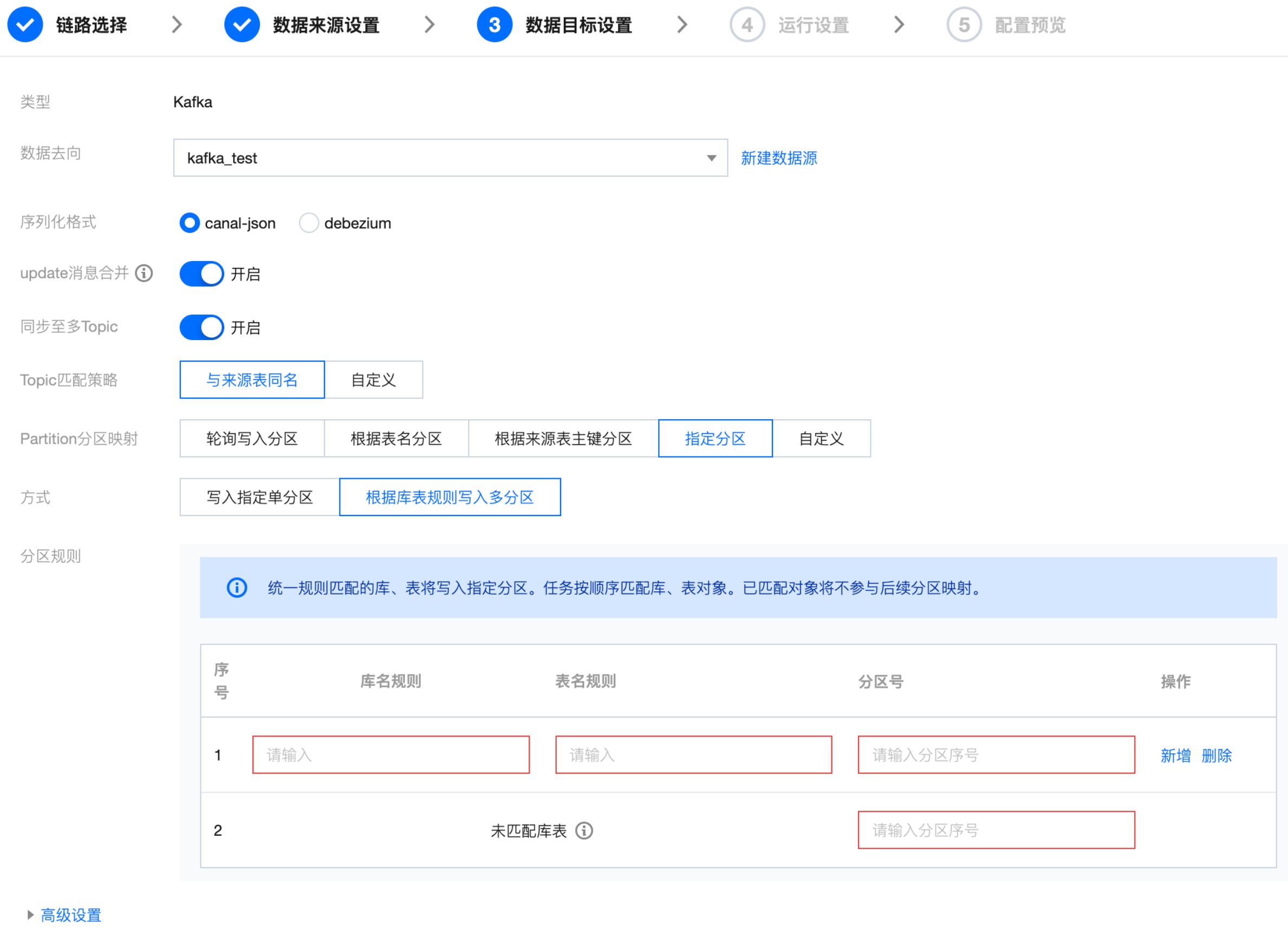The height and width of the screenshot is (931, 1288).
Task: Select 根据表名分区 partition mapping
Action: click(x=396, y=439)
